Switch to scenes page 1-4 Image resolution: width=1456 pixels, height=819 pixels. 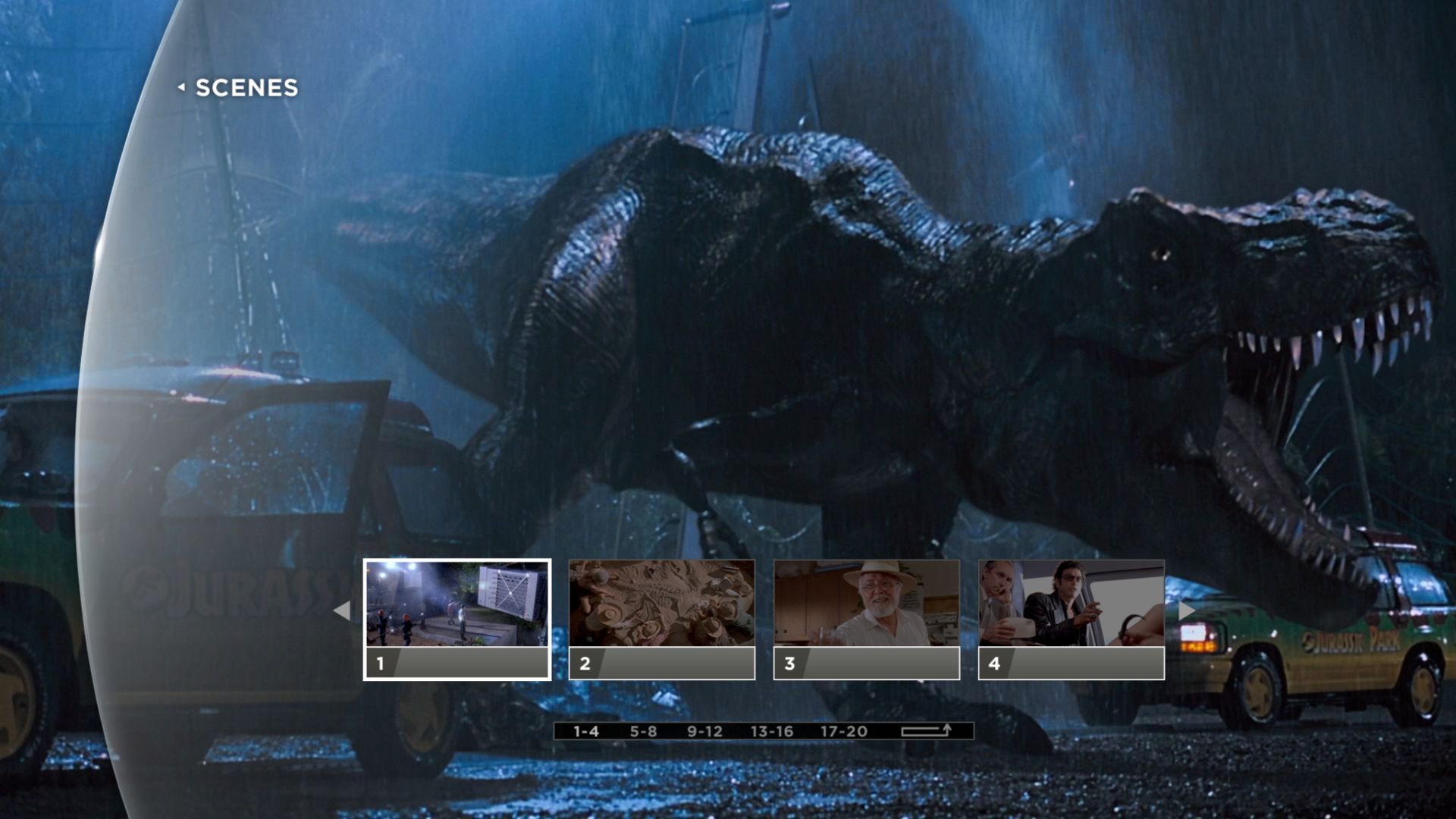tap(586, 731)
